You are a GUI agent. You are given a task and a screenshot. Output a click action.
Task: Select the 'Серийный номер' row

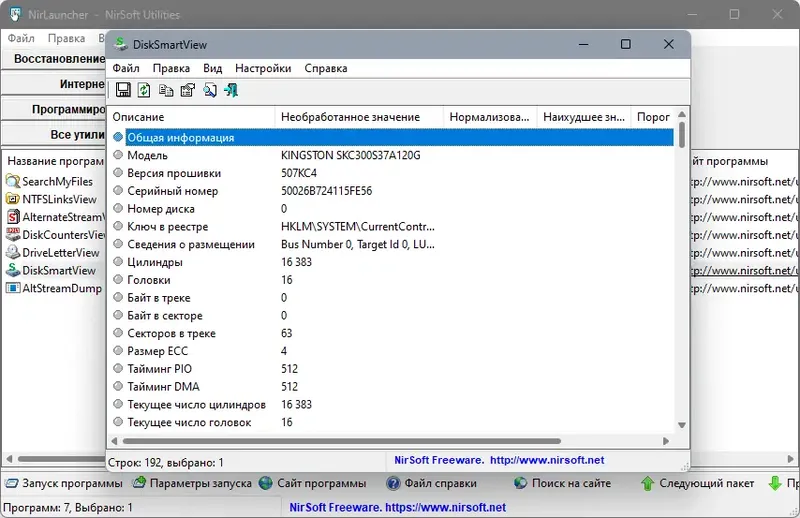(392, 191)
